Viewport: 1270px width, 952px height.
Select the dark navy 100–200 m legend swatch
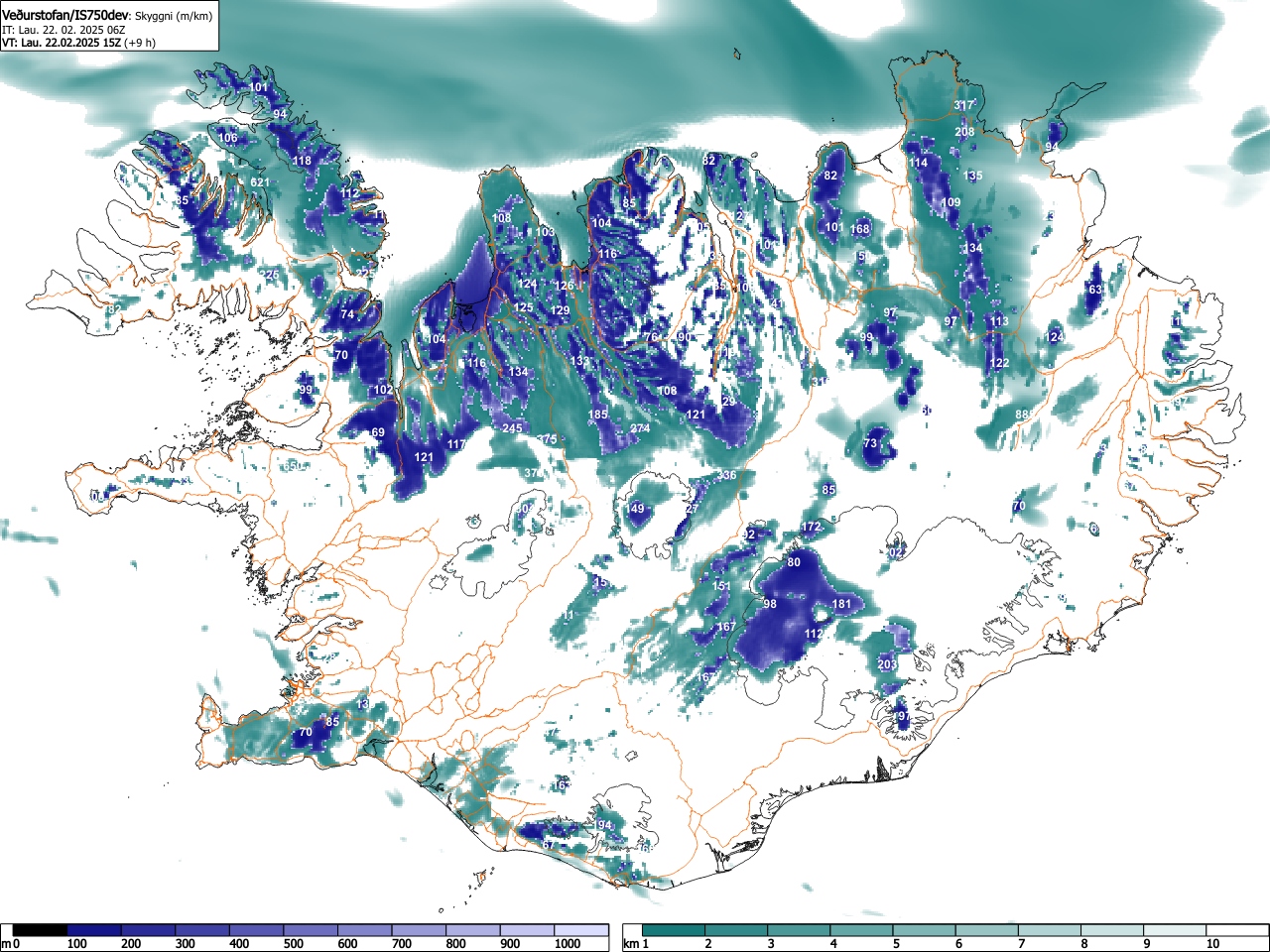[x=95, y=930]
